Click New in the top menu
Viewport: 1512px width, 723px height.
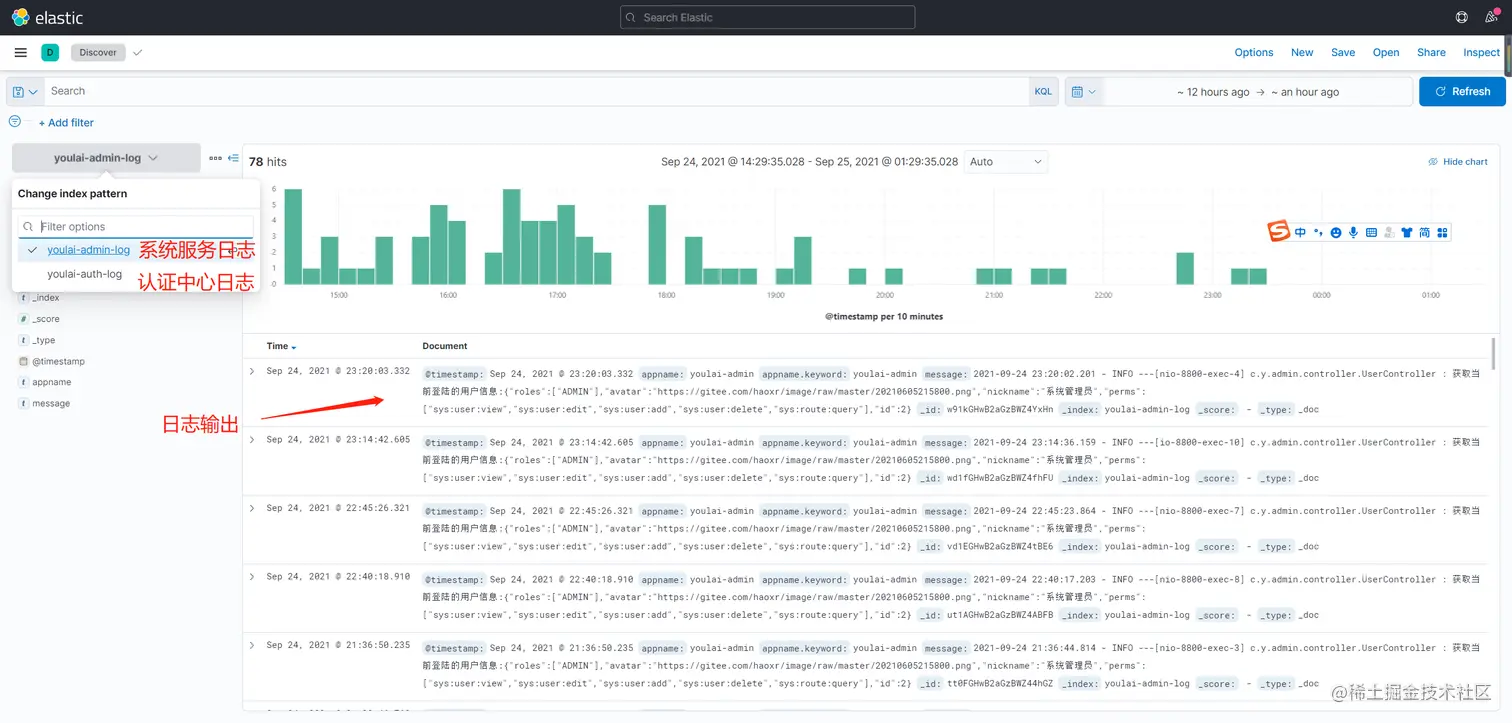[1302, 52]
